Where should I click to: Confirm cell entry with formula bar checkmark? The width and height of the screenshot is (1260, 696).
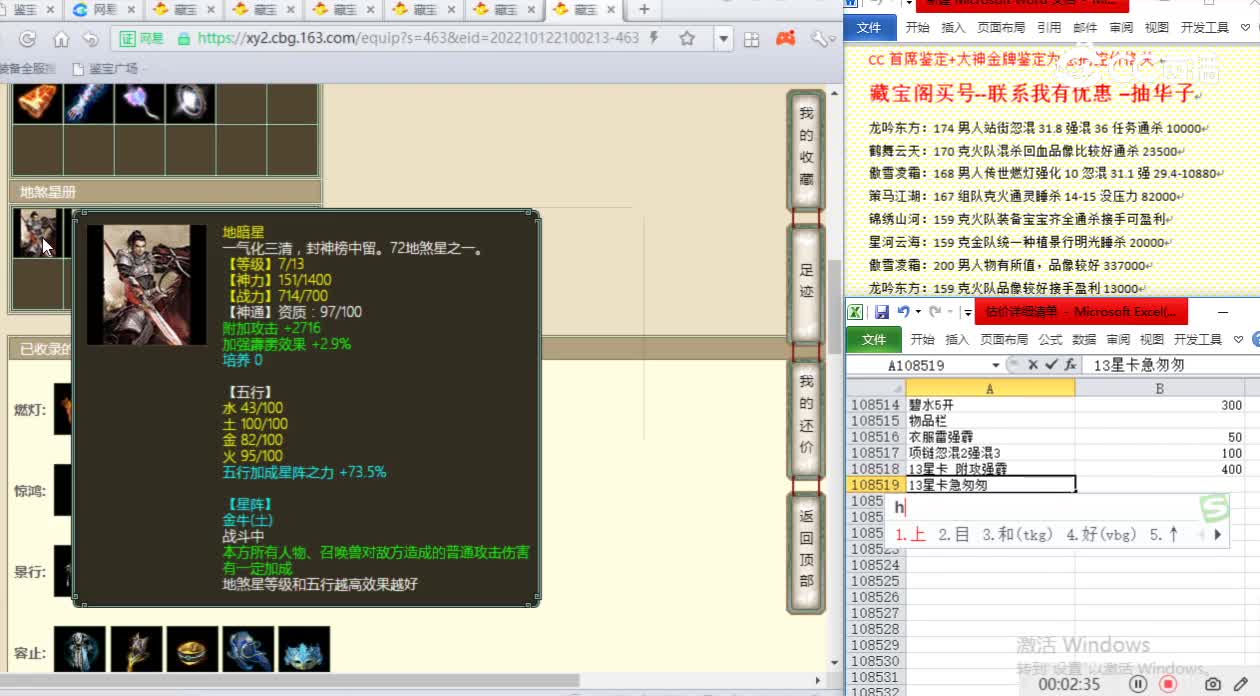[x=1051, y=365]
